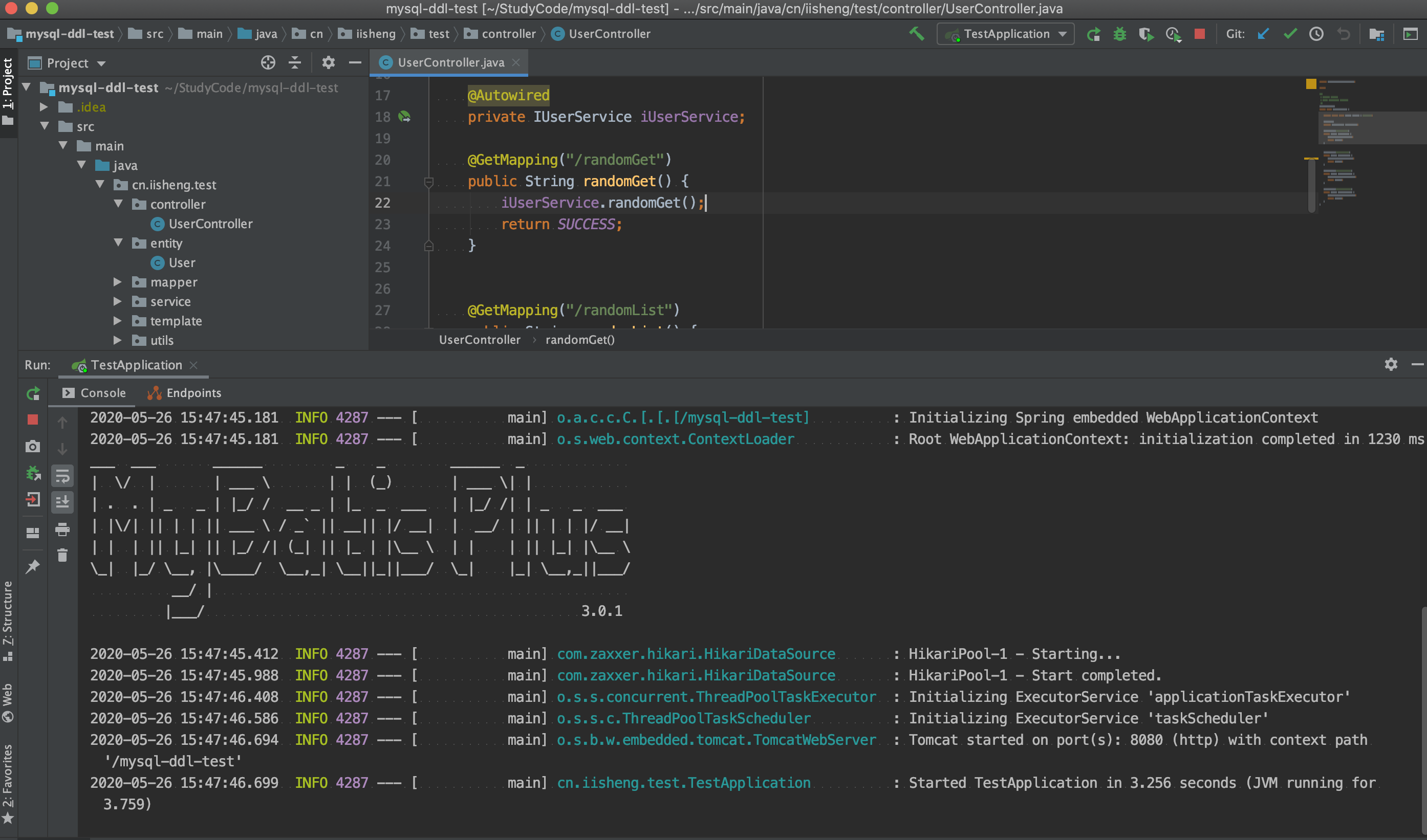Toggle pin tab icon in Run panel
This screenshot has width=1427, height=840.
32,566
